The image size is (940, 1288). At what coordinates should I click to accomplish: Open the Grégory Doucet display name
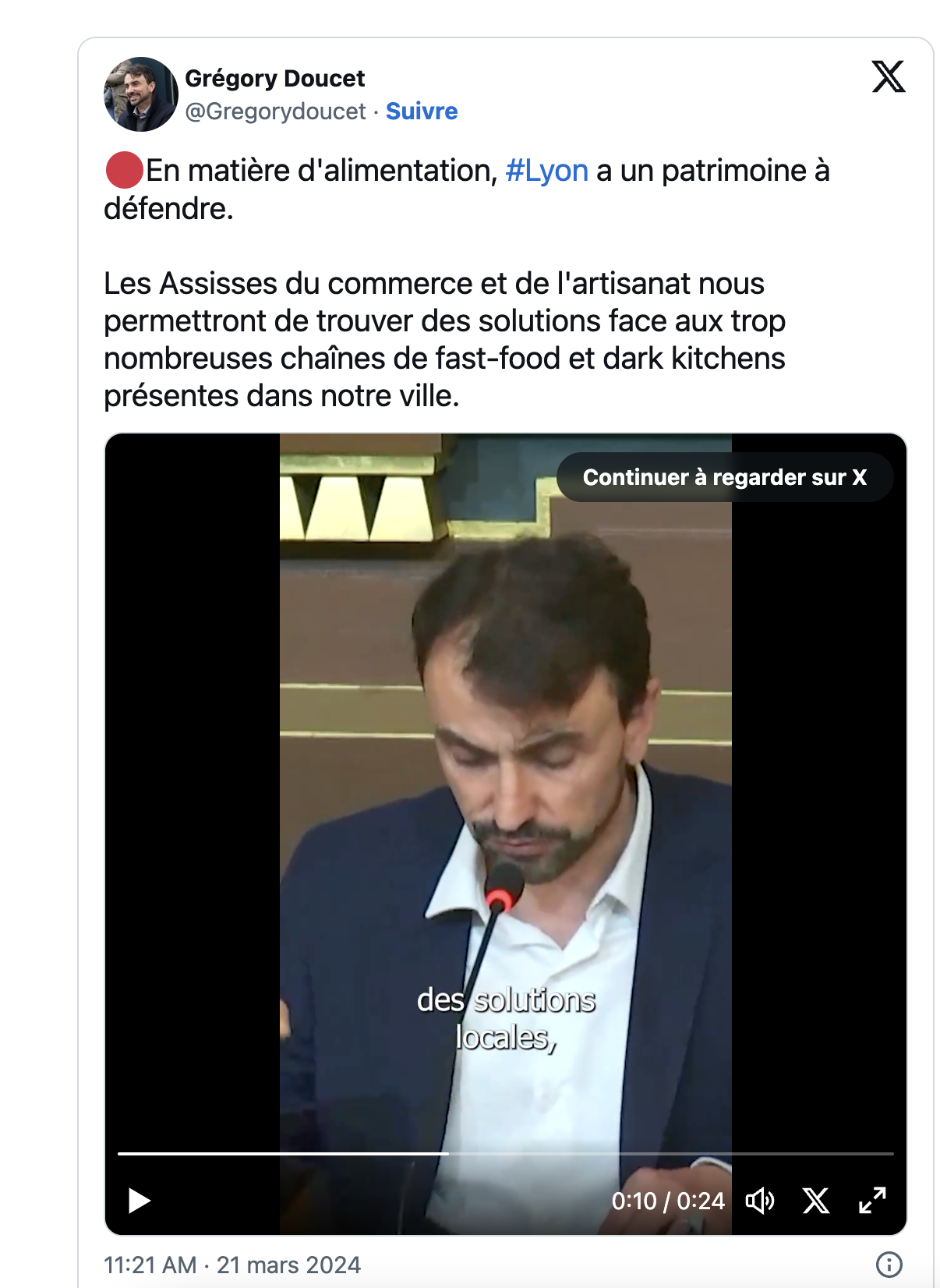click(275, 79)
